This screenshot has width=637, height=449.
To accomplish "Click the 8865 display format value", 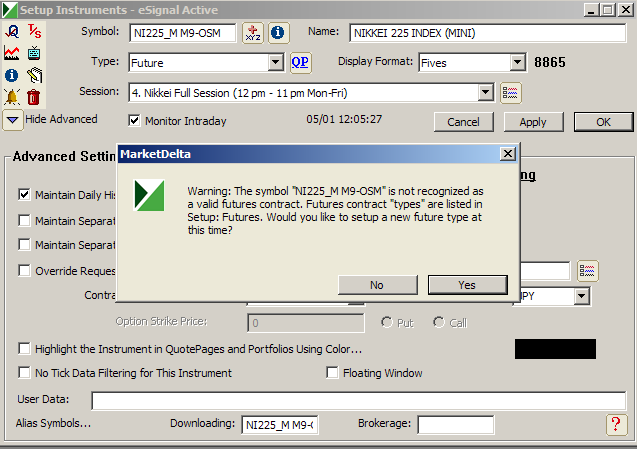I will 550,62.
